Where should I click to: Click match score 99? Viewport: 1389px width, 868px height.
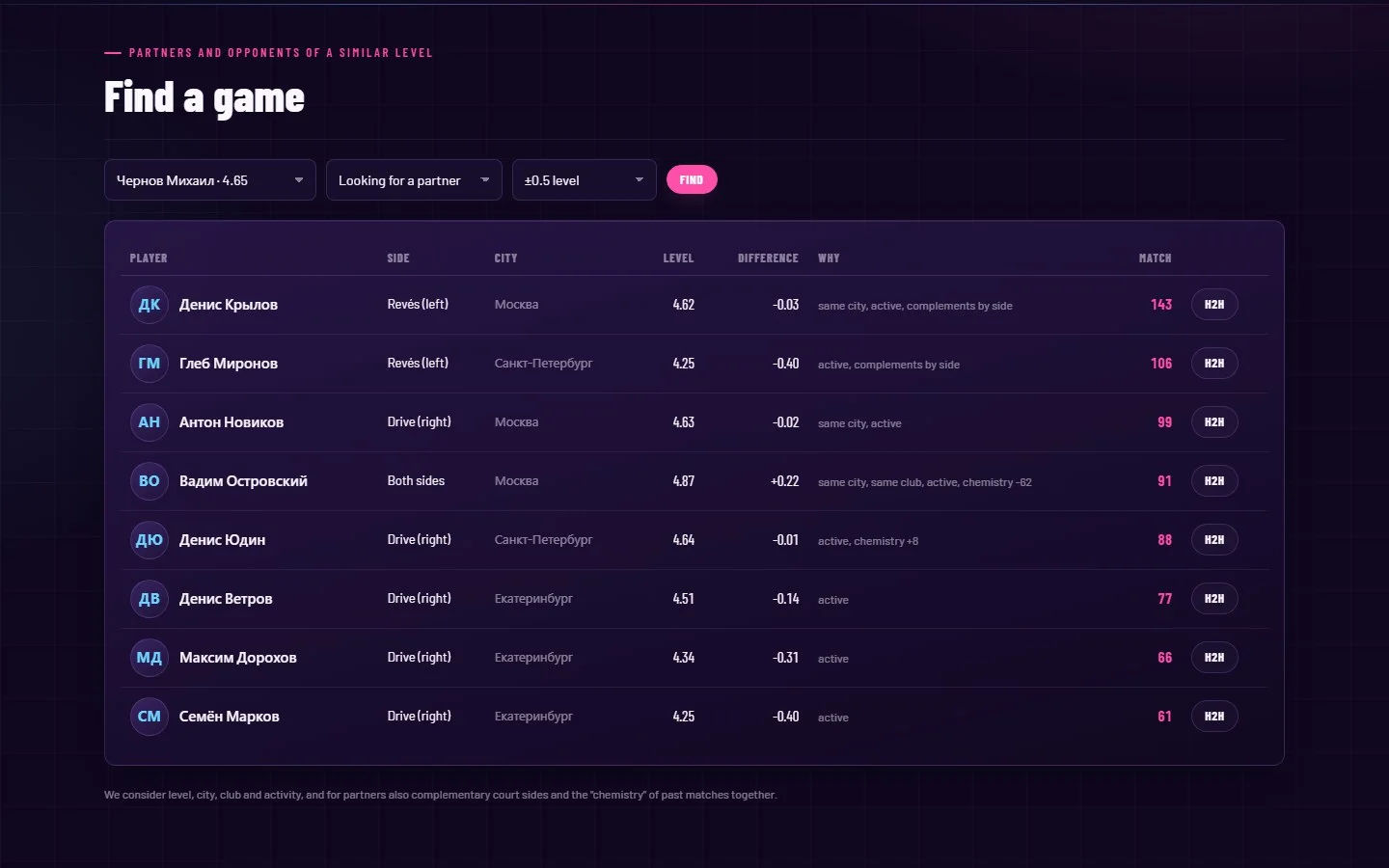click(x=1164, y=422)
